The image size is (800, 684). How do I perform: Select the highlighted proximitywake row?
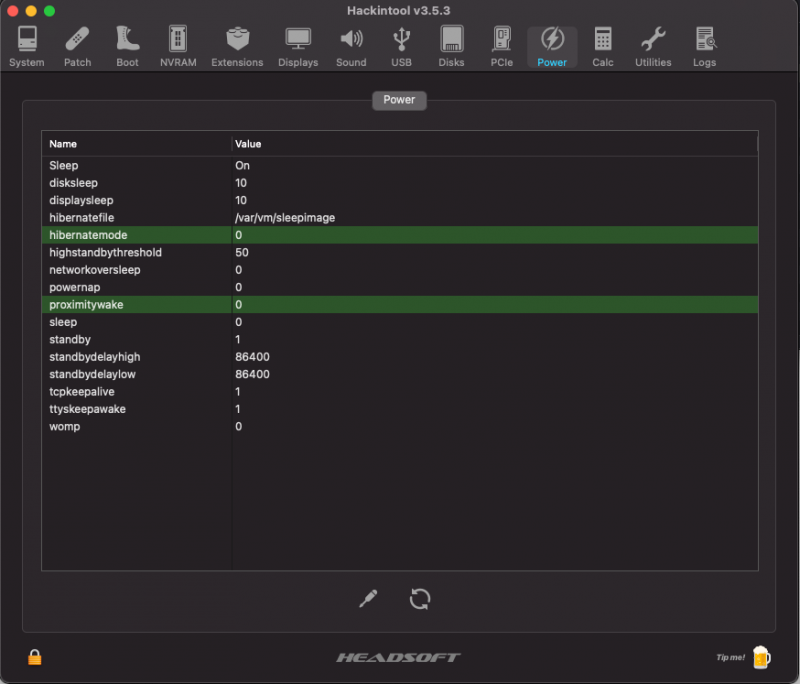click(x=399, y=305)
